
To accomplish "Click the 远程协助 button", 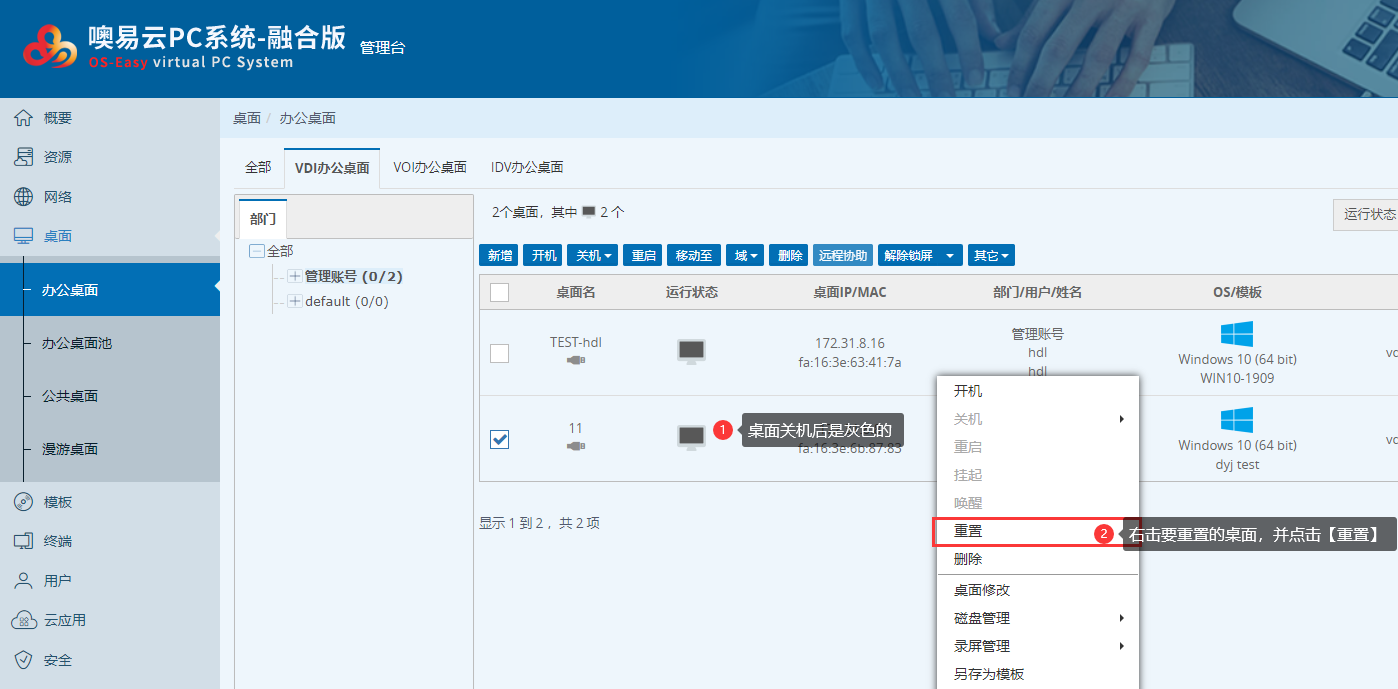I will [843, 256].
